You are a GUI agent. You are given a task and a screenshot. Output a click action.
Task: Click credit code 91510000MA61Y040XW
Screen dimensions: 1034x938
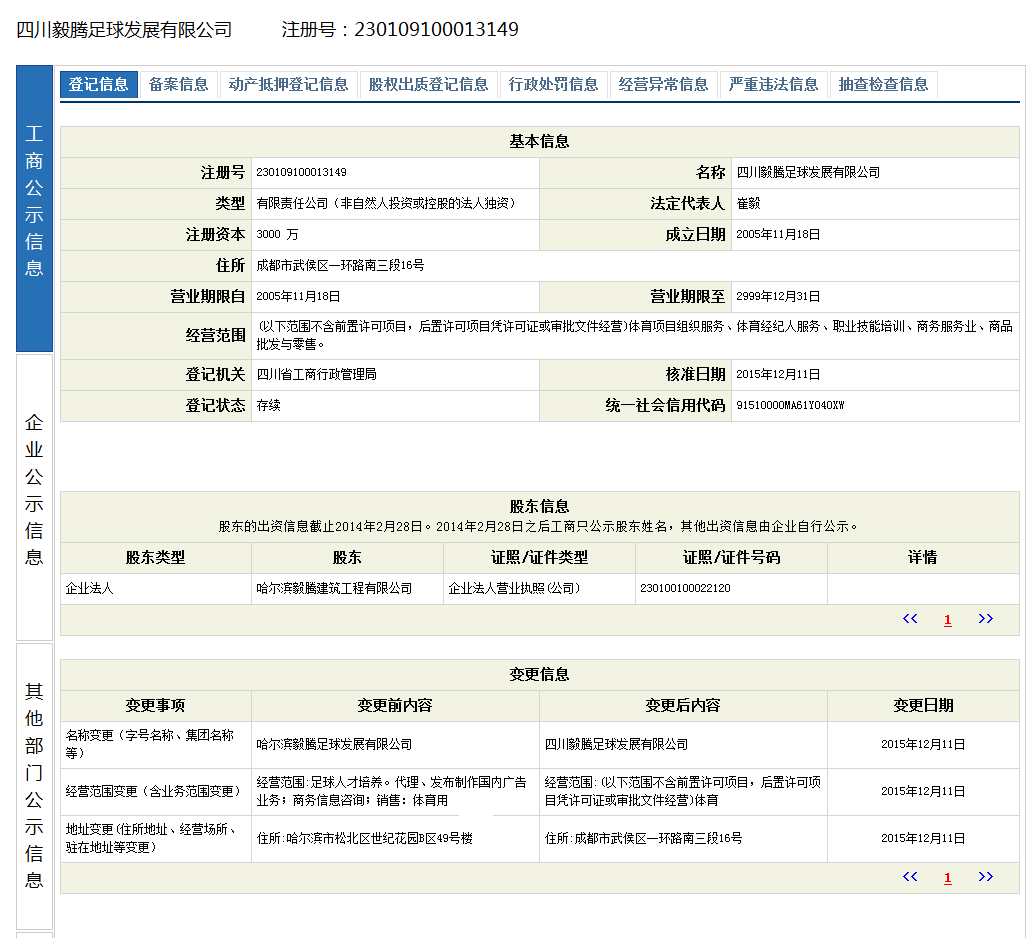click(790, 405)
